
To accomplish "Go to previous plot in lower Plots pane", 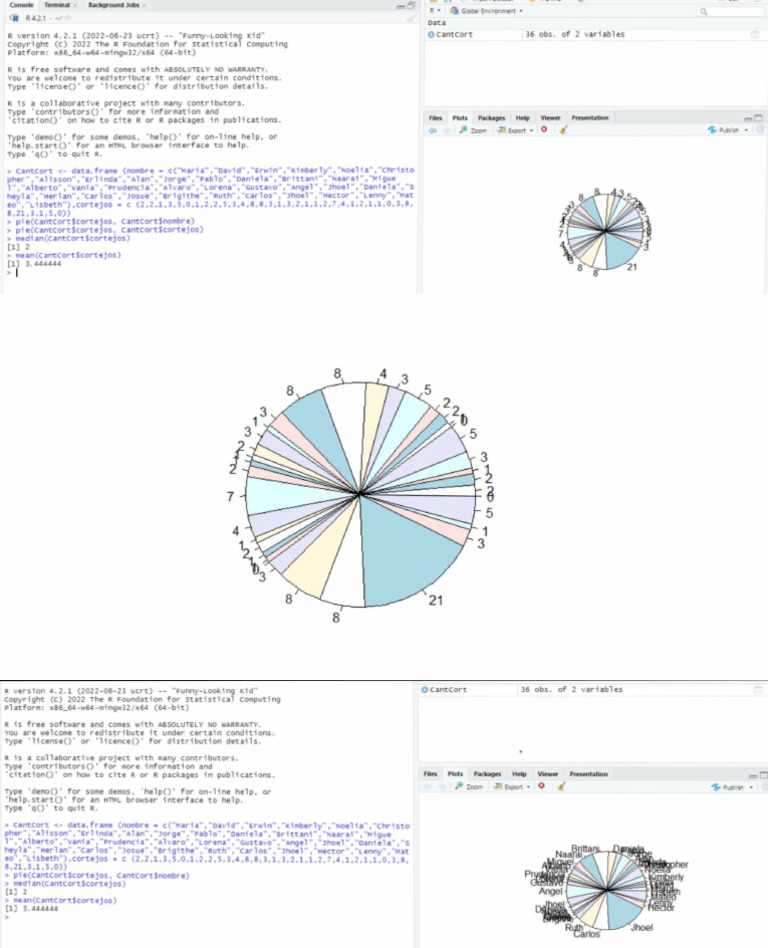I will coord(428,786).
